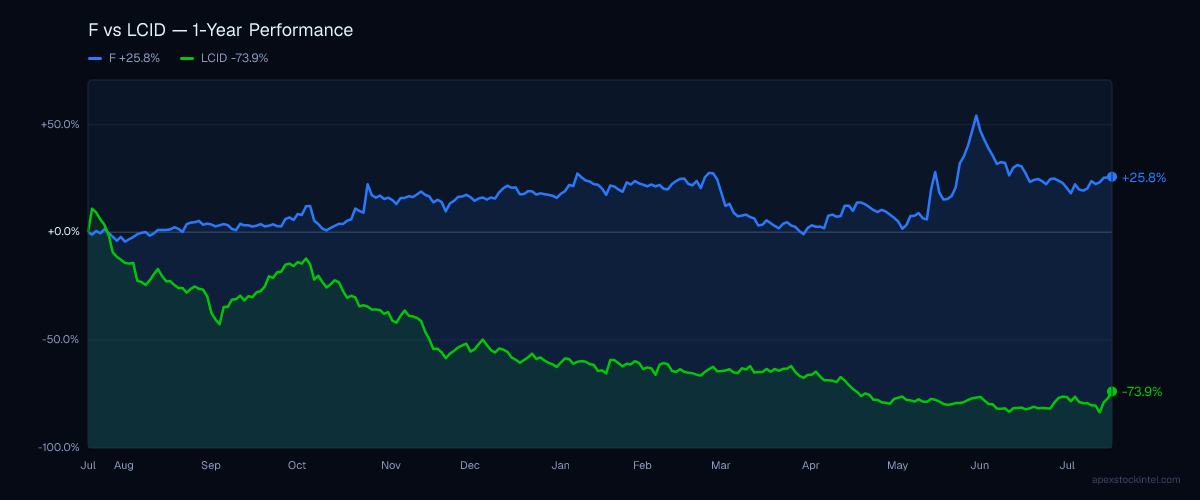1200x500 pixels.
Task: Click the blue F legend color swatch
Action: 95,58
